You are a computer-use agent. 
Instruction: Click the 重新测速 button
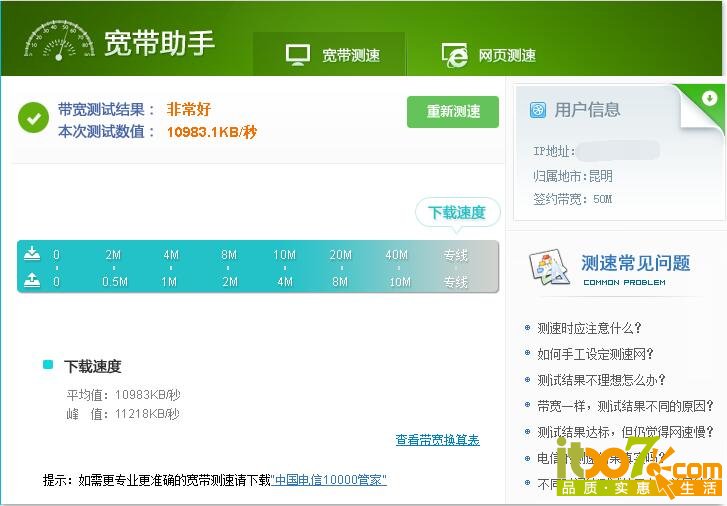[453, 112]
